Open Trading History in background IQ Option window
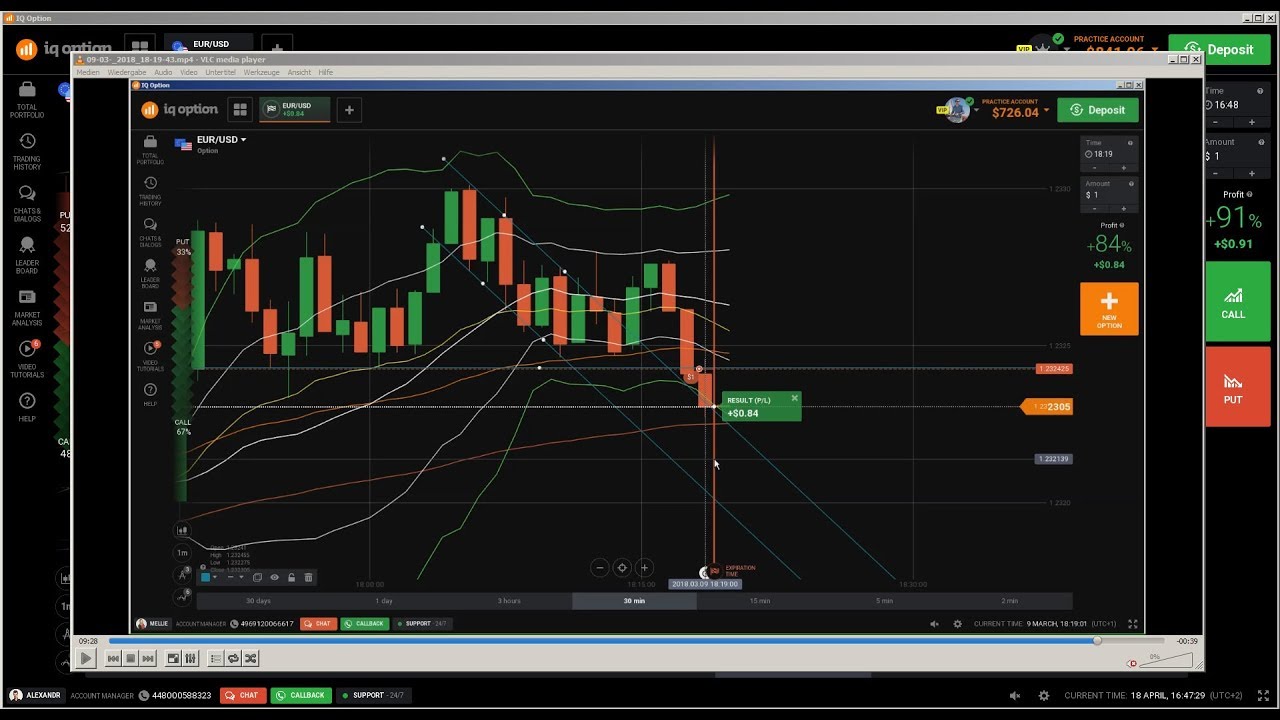This screenshot has width=1280, height=720. 27,152
